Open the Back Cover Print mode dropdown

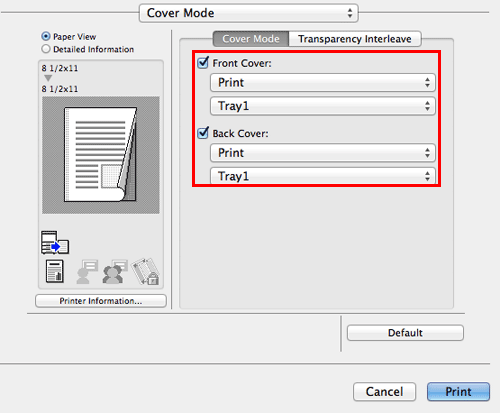click(323, 153)
